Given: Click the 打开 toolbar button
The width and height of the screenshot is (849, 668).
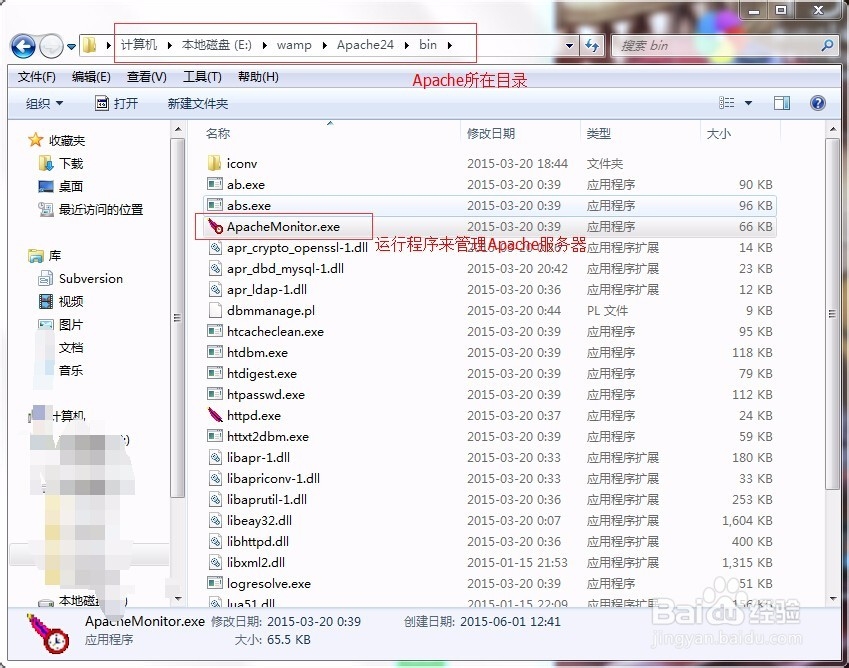Looking at the screenshot, I should pyautogui.click(x=116, y=103).
